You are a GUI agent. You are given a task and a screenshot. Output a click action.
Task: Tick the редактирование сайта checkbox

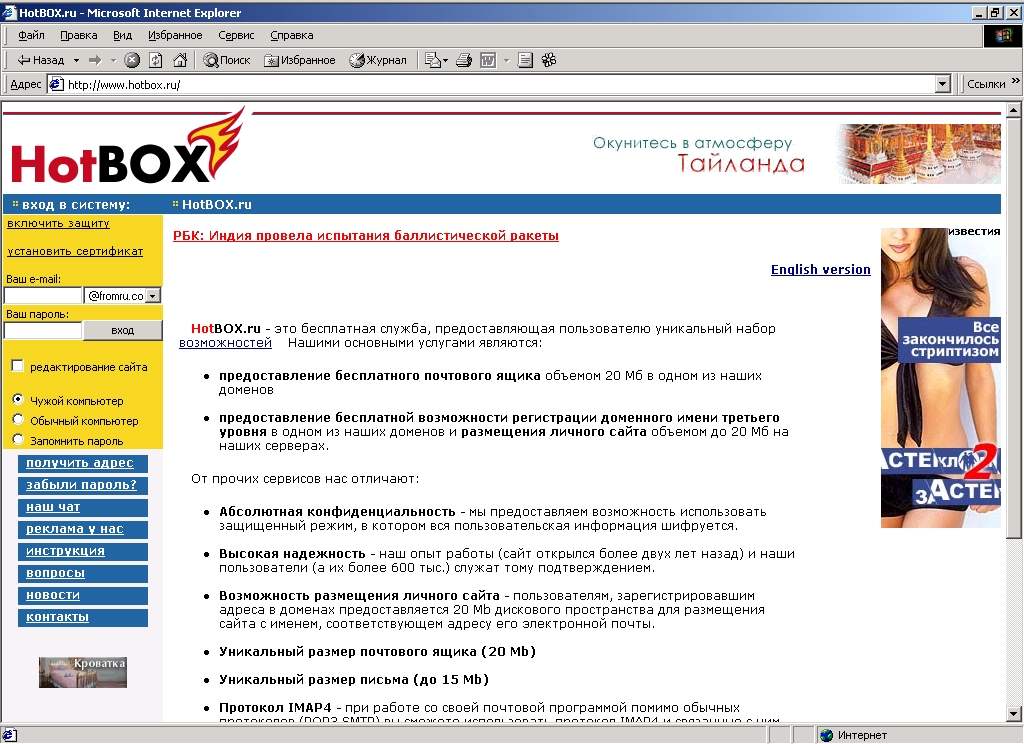pos(18,366)
